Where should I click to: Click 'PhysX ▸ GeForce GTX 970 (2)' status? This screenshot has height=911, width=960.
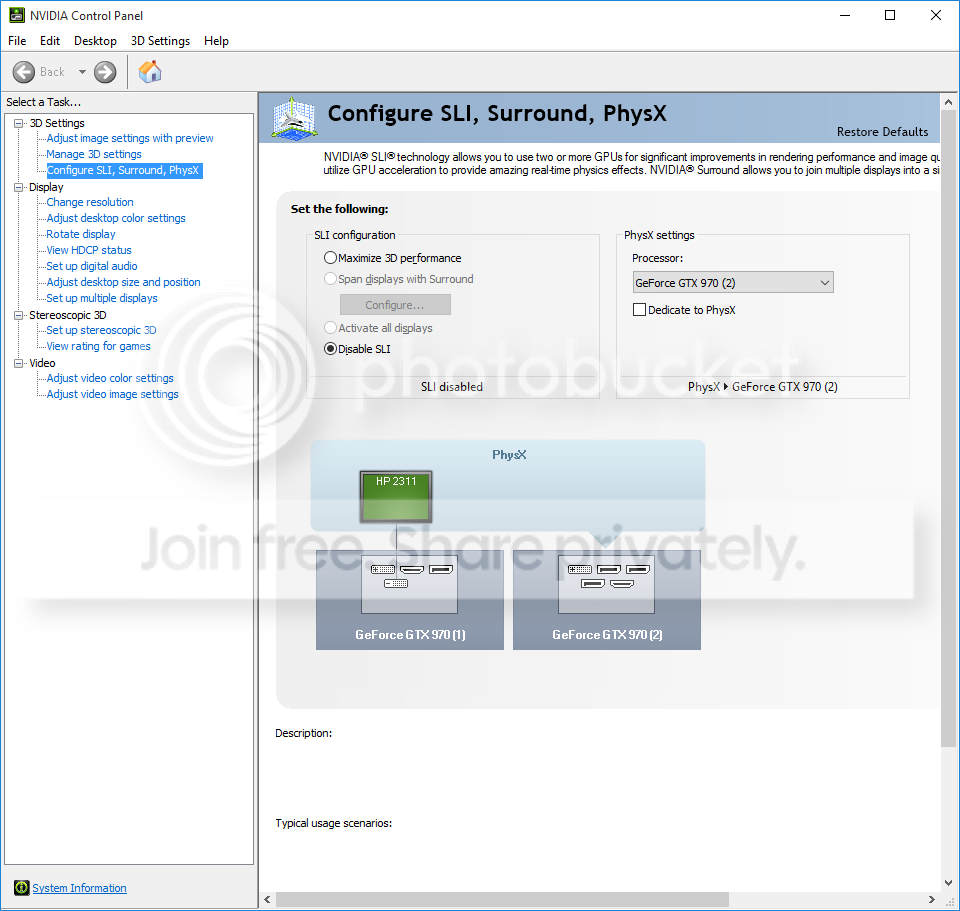[763, 387]
